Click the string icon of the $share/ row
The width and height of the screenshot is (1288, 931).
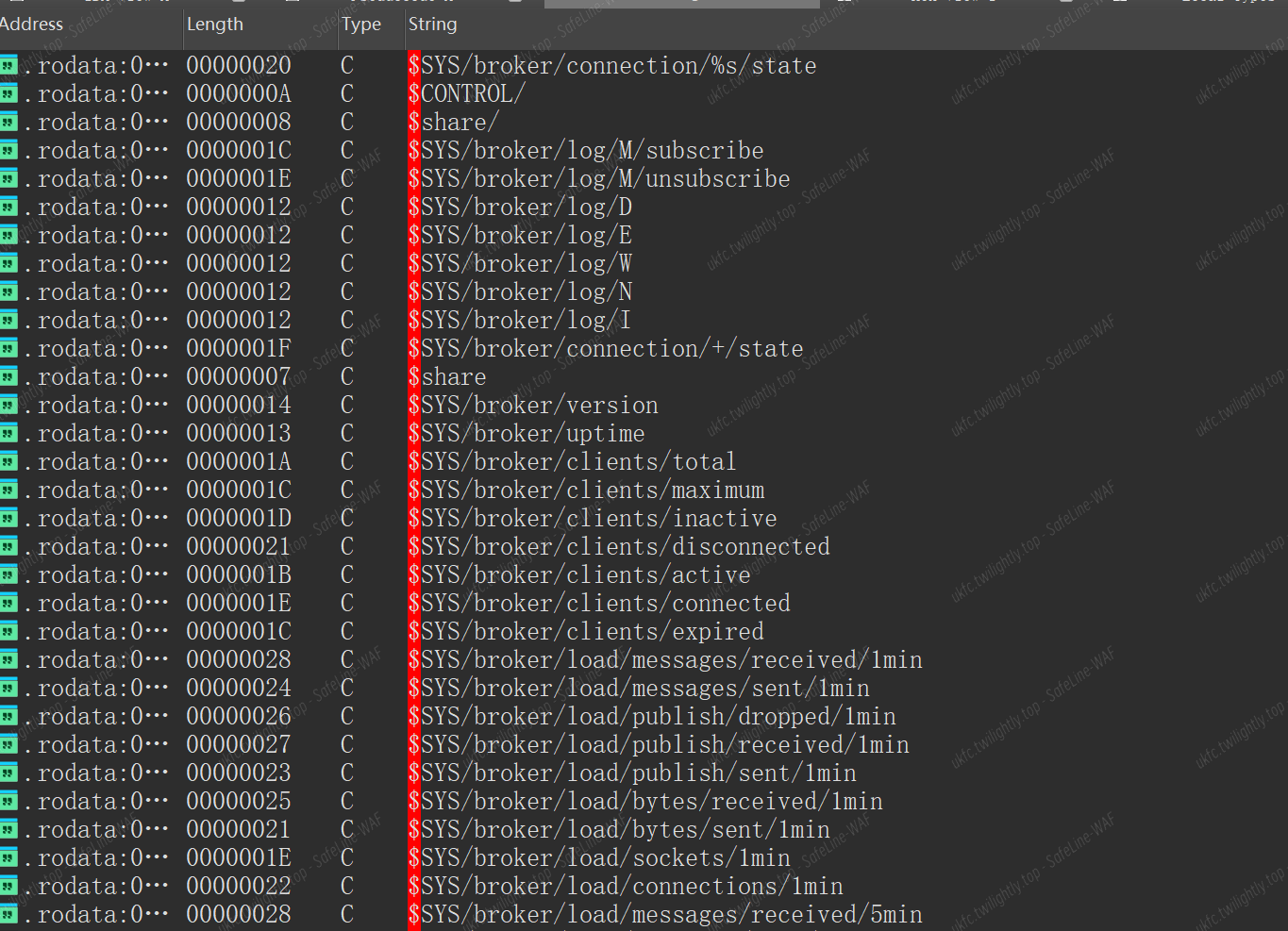[x=8, y=122]
